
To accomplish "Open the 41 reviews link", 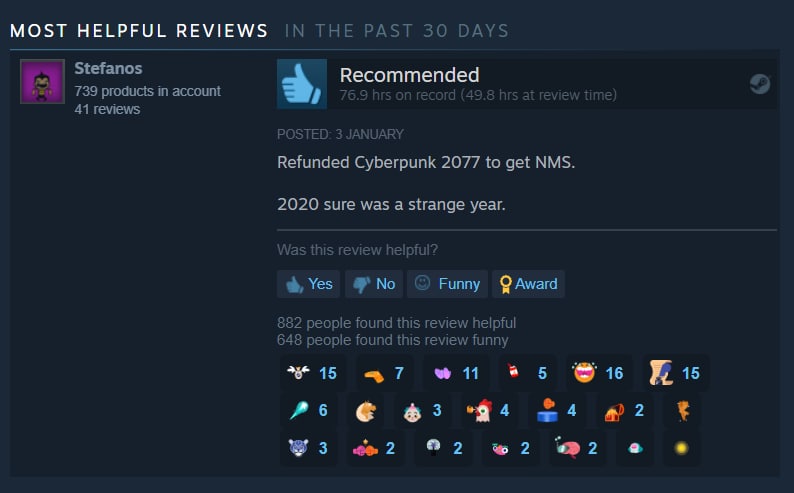I will pos(107,109).
